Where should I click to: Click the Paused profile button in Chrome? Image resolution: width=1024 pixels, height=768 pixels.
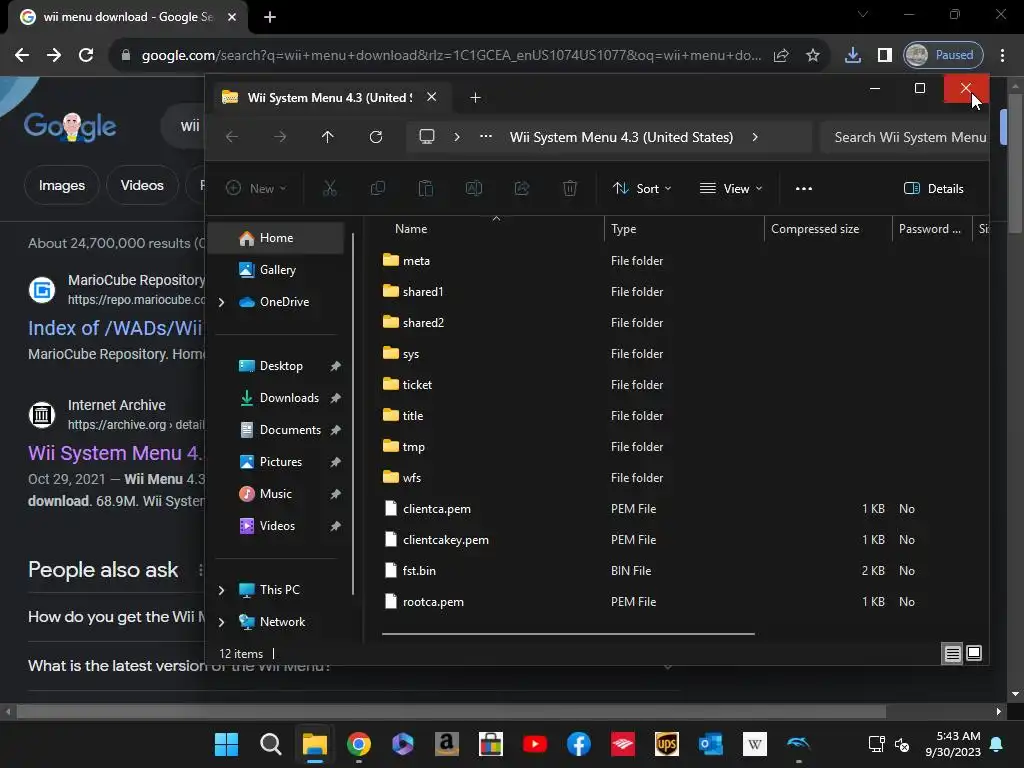(943, 55)
